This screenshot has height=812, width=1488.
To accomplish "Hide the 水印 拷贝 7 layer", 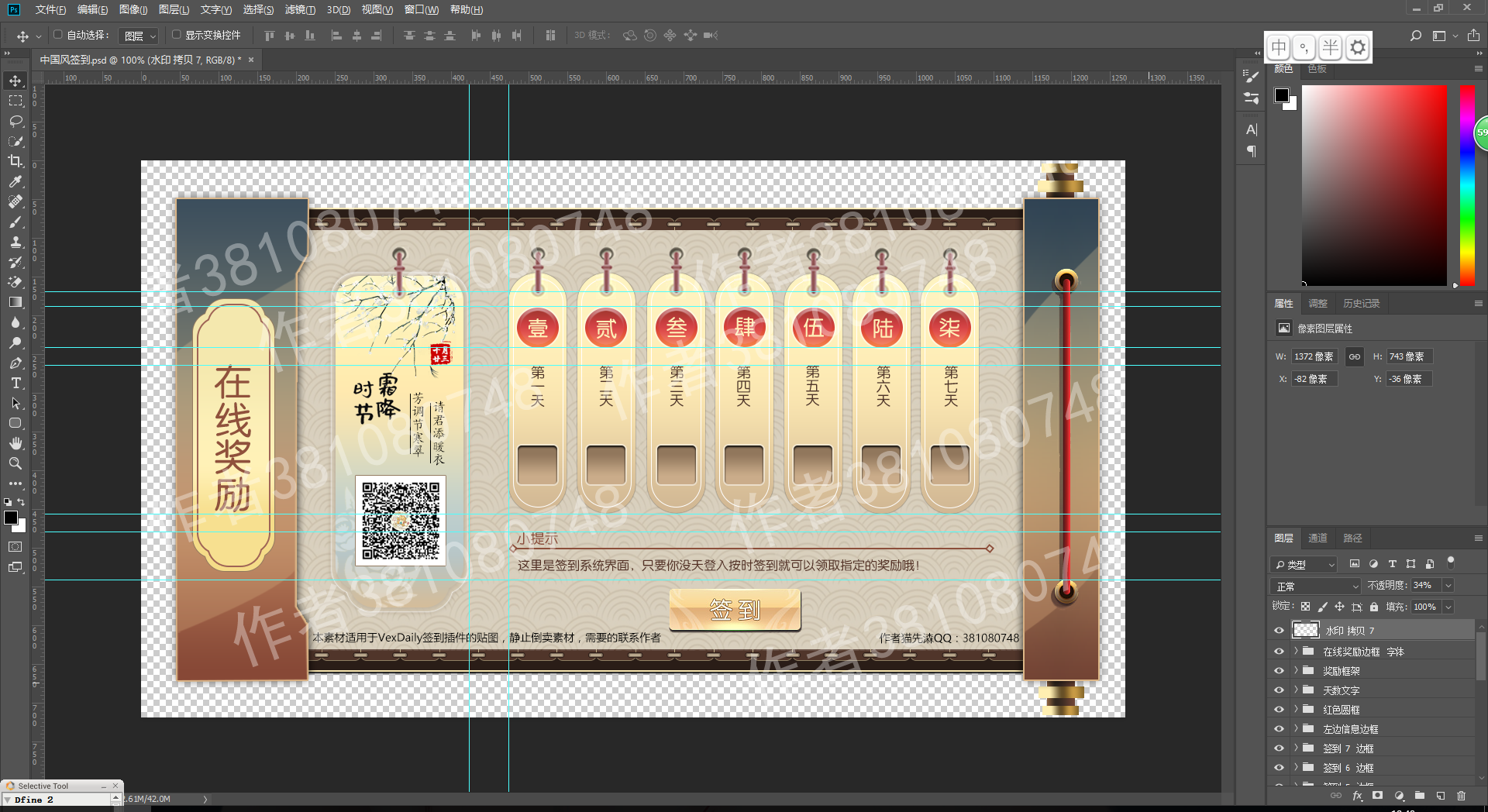I will tap(1279, 631).
